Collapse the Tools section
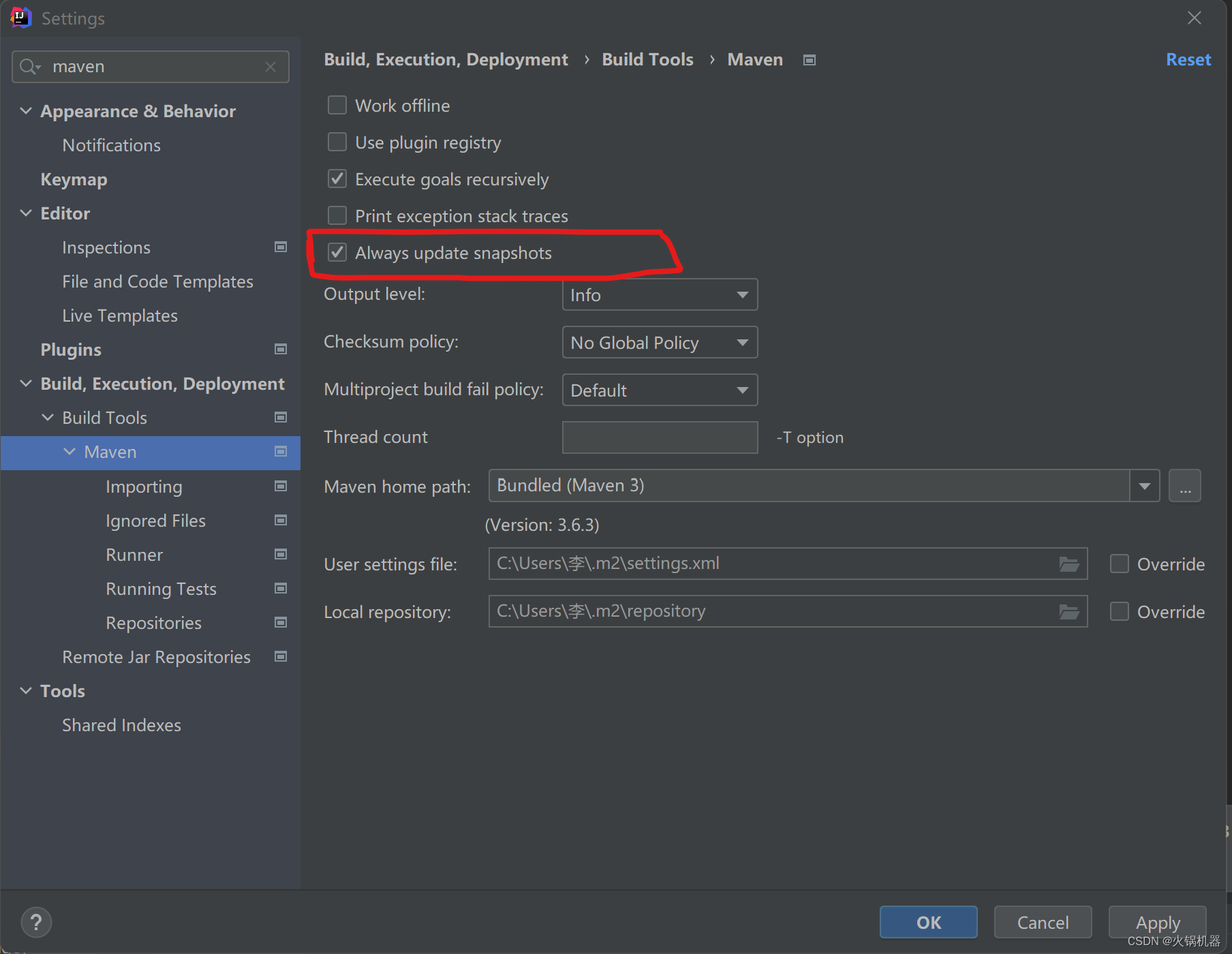The height and width of the screenshot is (954, 1232). (26, 690)
